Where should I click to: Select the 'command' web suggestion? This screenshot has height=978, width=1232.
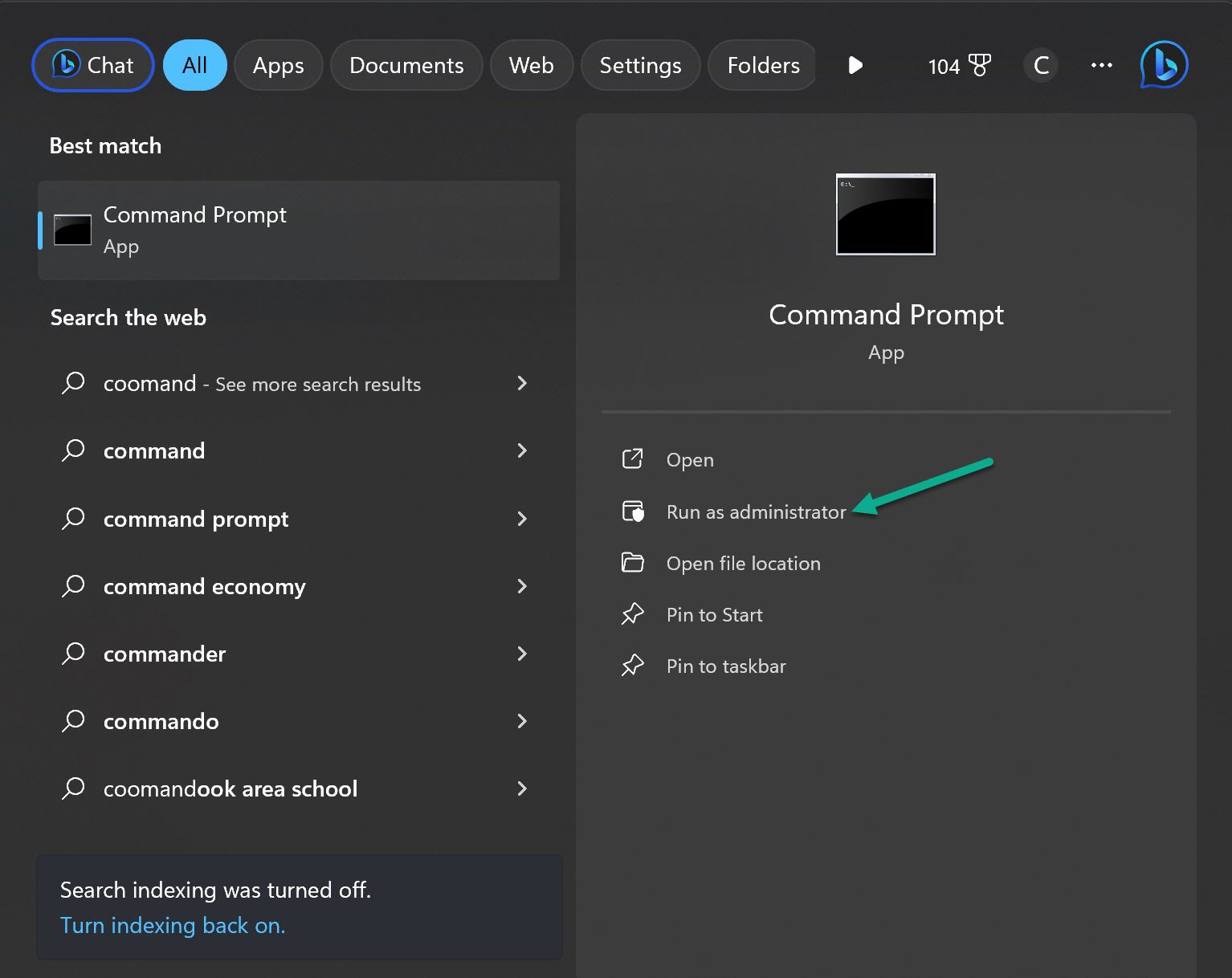(299, 450)
